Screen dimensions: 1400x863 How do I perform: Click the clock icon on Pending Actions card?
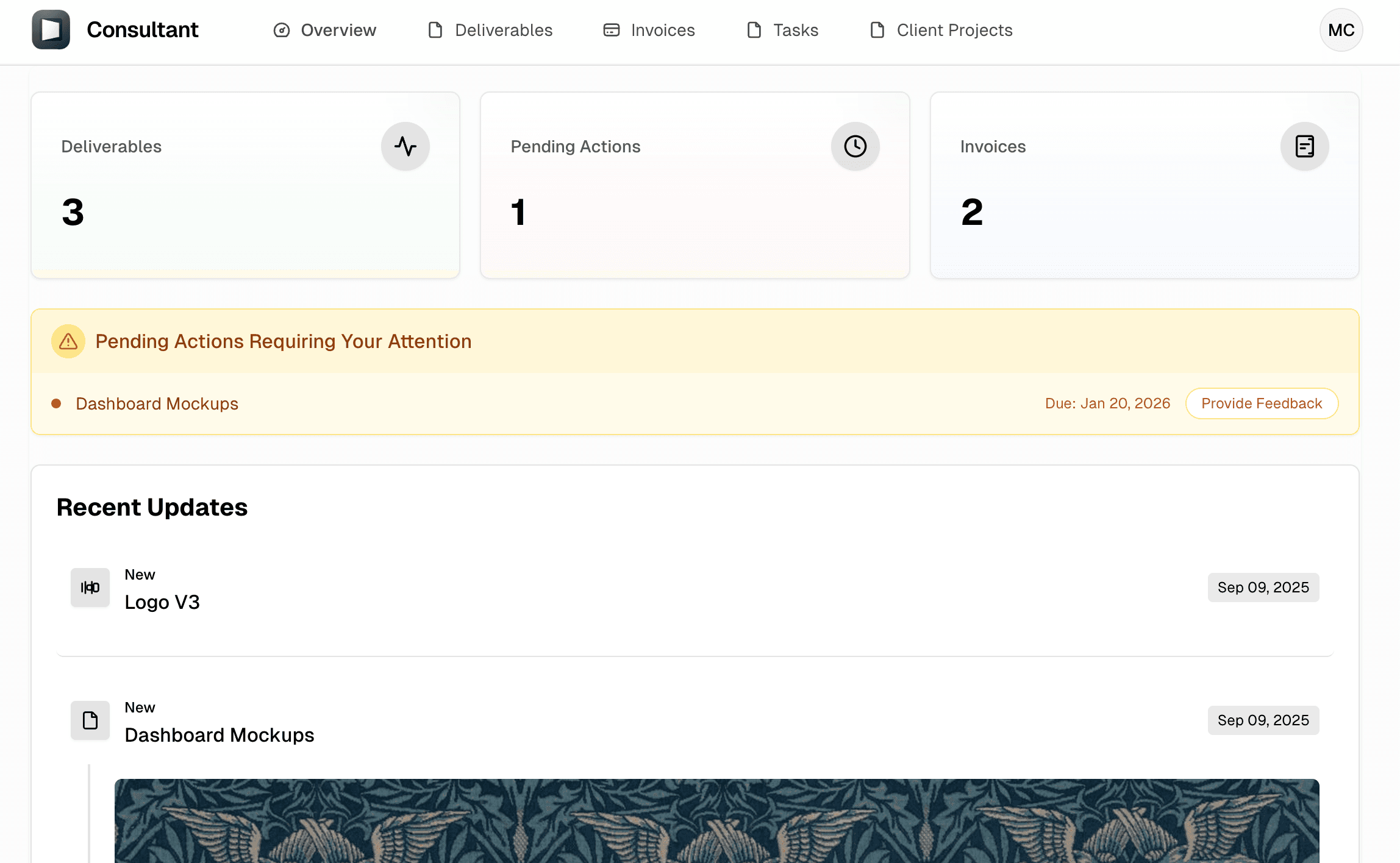click(x=855, y=146)
